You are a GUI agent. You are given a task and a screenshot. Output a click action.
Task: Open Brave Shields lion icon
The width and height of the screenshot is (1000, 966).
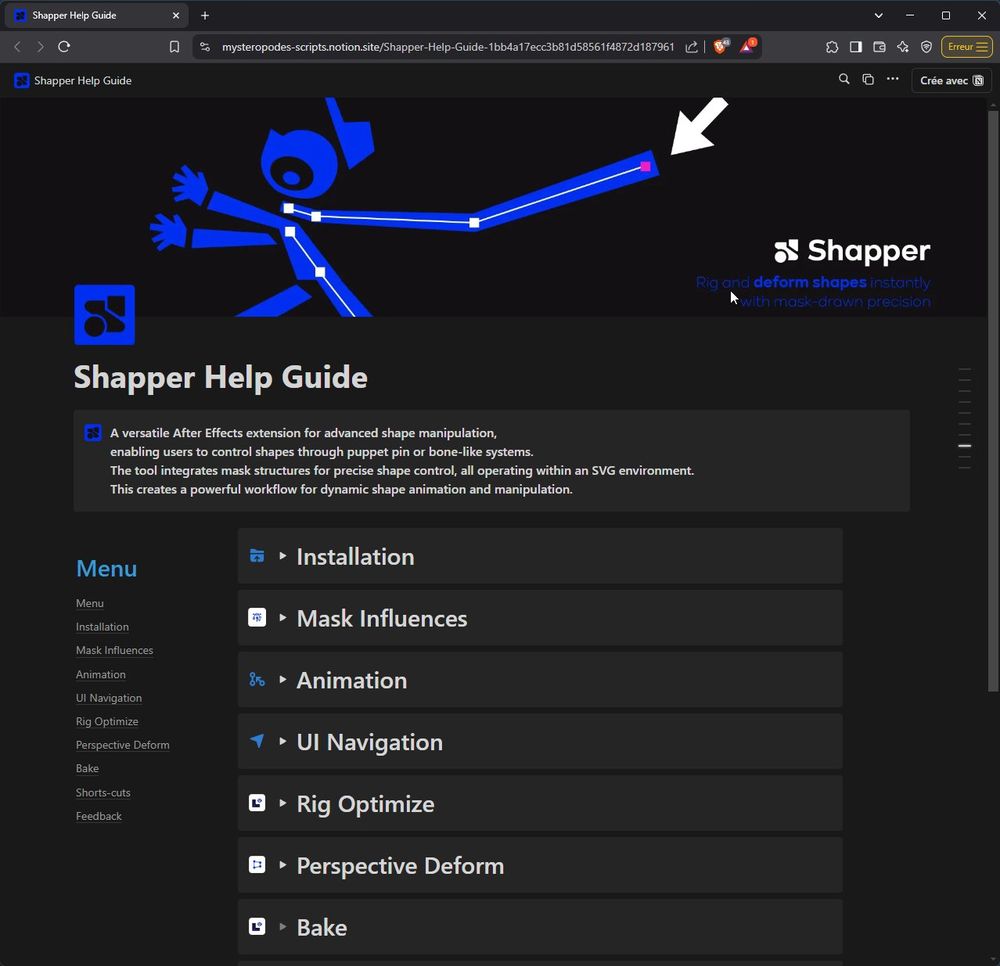pyautogui.click(x=721, y=46)
